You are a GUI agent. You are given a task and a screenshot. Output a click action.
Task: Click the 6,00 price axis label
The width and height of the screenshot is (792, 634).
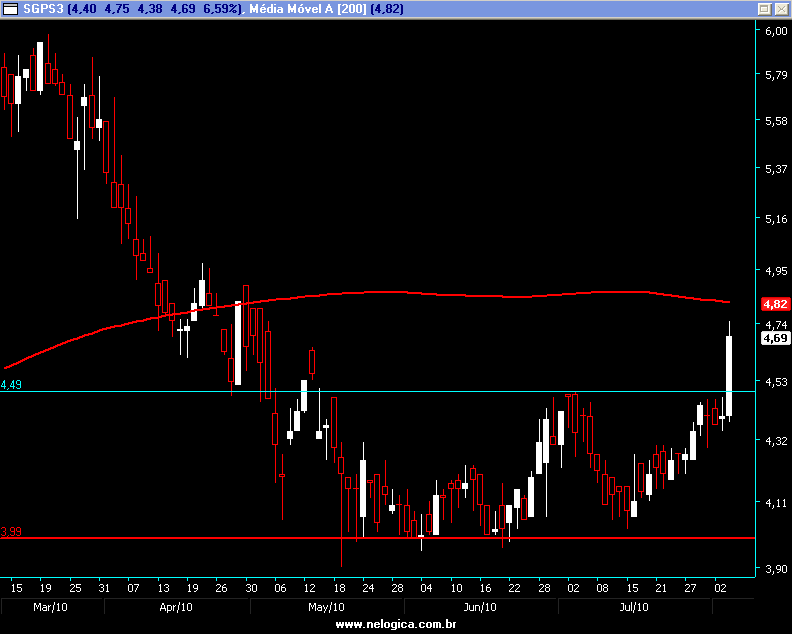click(776, 31)
